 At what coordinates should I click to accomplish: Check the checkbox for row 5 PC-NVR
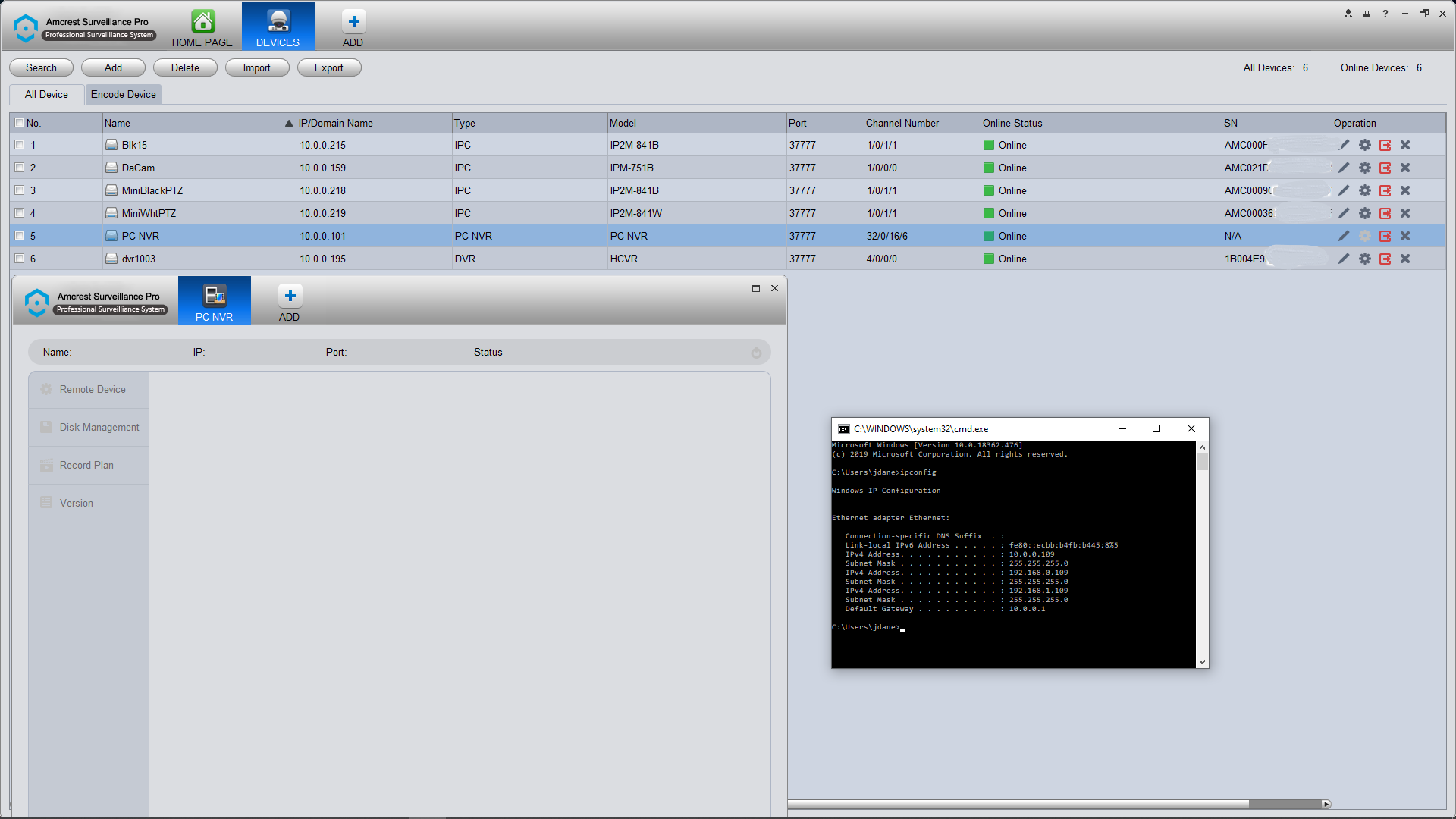[x=20, y=236]
